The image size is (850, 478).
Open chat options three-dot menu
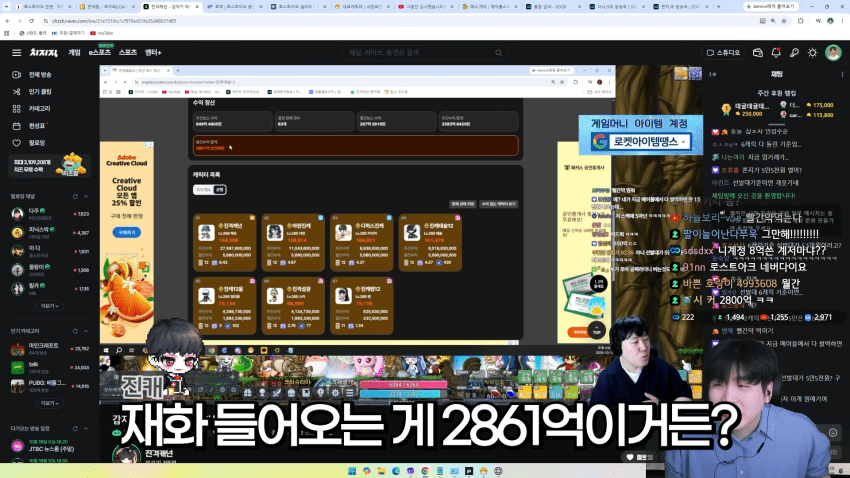tap(842, 74)
